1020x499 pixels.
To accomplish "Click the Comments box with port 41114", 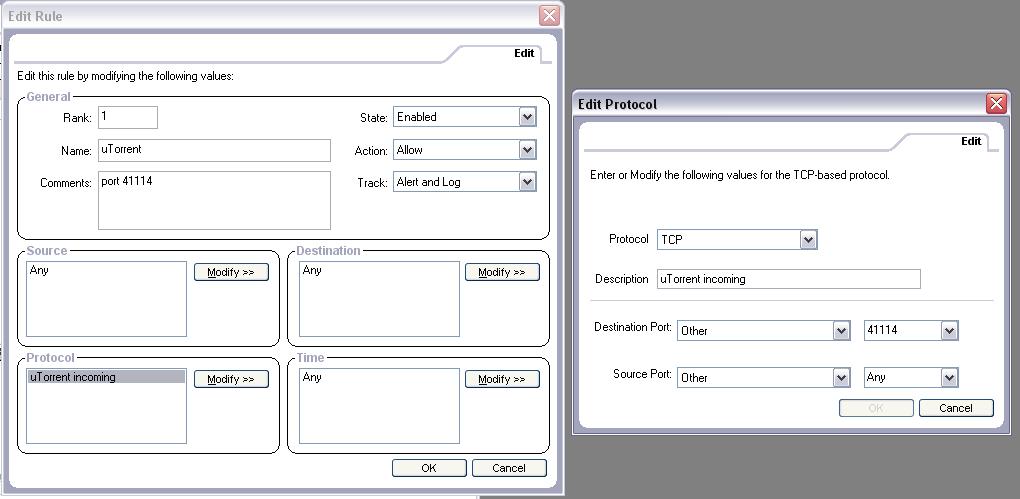I will [214, 200].
